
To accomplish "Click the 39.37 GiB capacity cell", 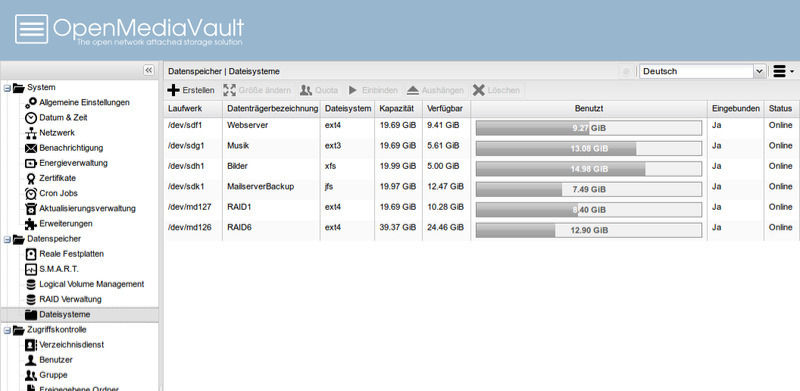I will tap(398, 228).
